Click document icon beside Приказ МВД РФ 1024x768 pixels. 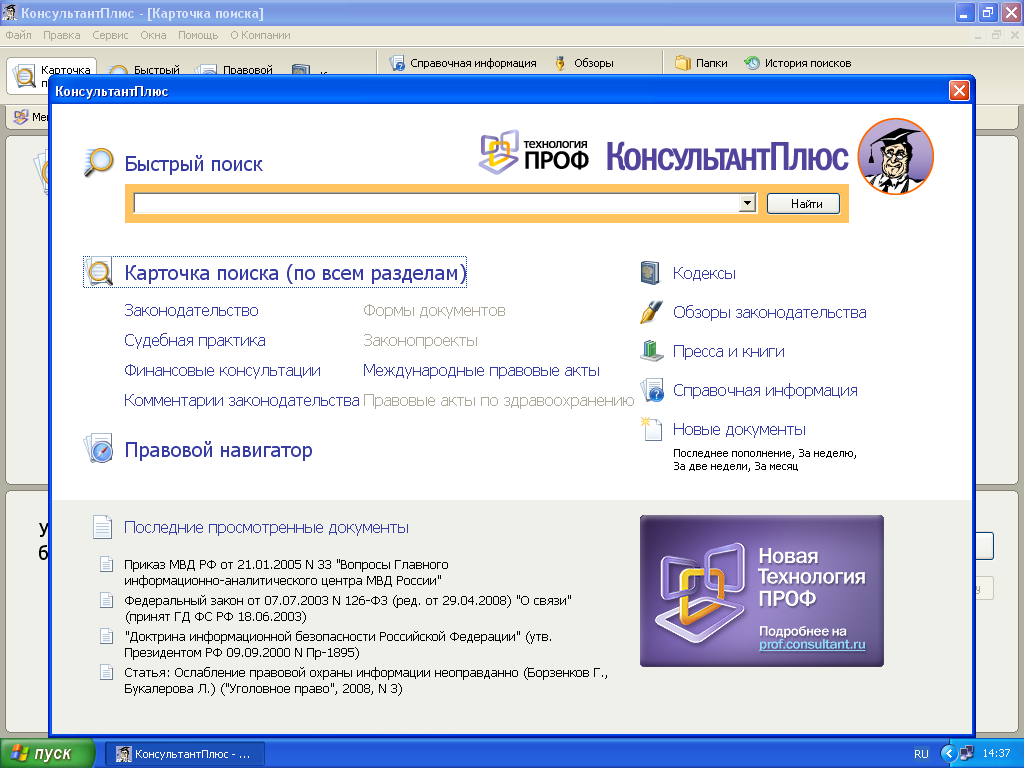106,564
